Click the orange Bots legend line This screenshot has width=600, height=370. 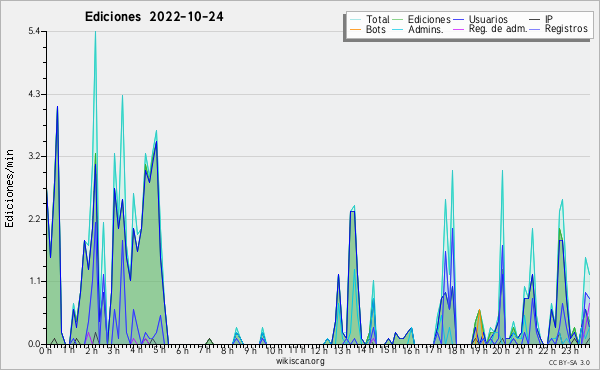pos(355,29)
